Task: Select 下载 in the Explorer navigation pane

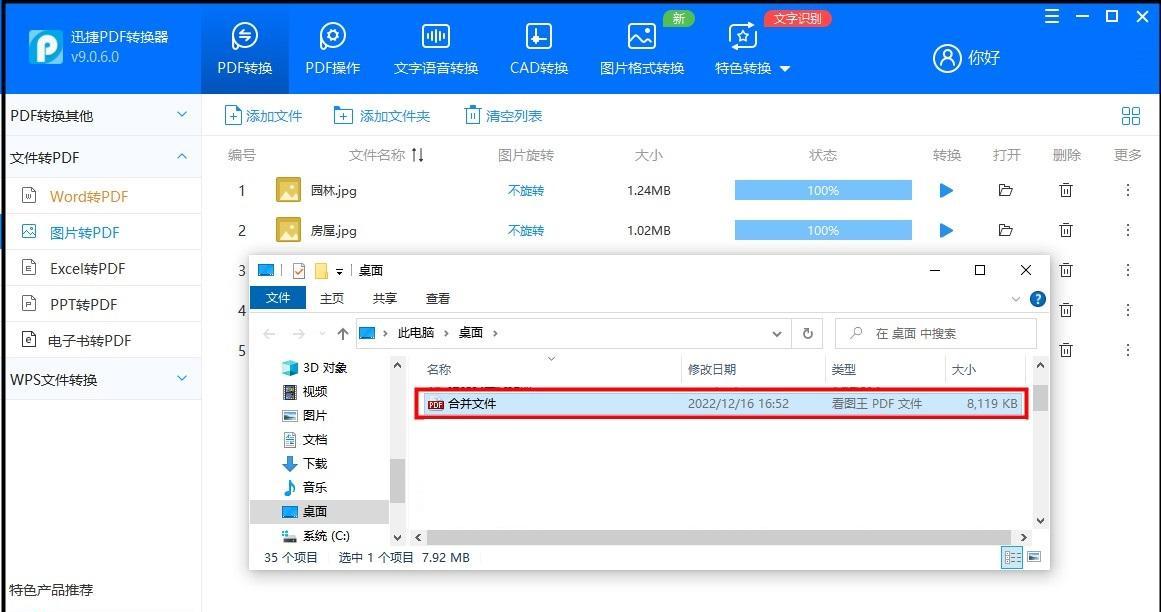Action: point(305,463)
